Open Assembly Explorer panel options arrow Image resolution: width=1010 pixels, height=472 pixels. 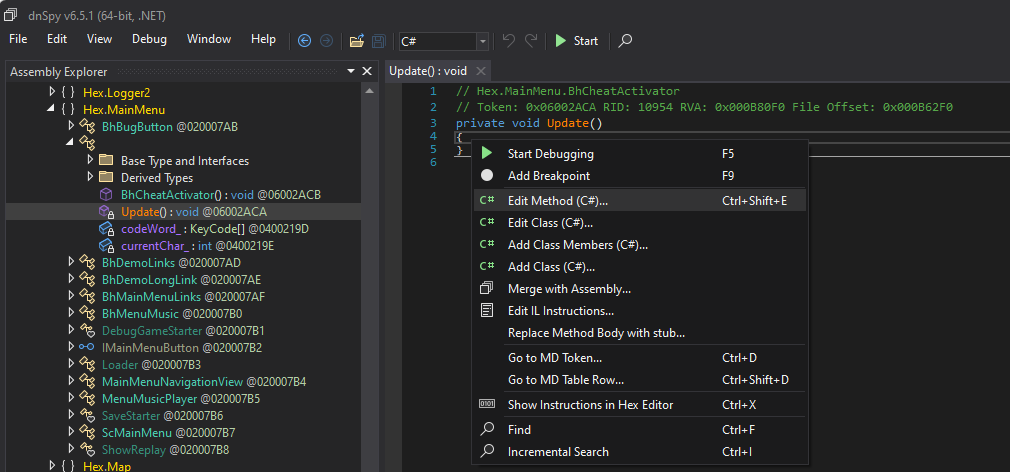click(351, 72)
